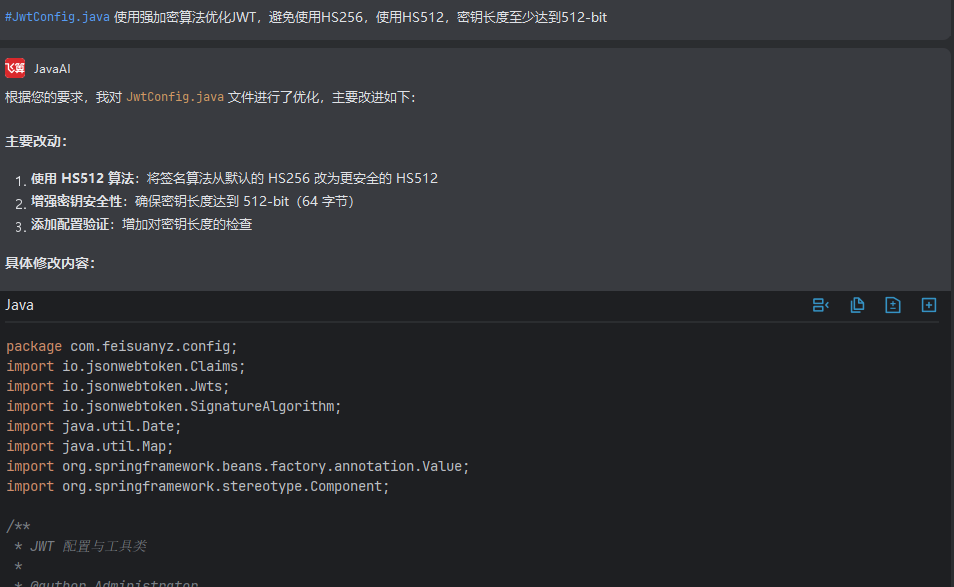Click the stereotype.Component import line
This screenshot has height=587, width=954.
point(197,486)
